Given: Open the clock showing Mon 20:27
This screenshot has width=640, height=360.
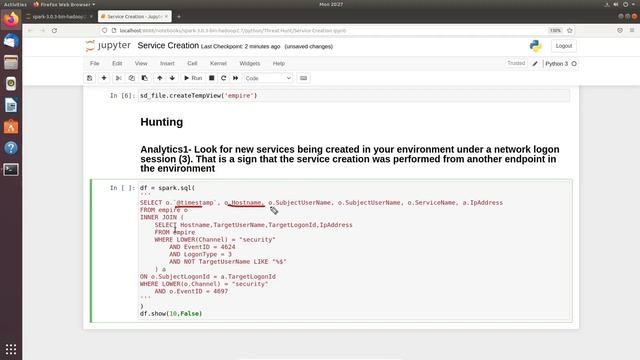Looking at the screenshot, I should point(331,4).
